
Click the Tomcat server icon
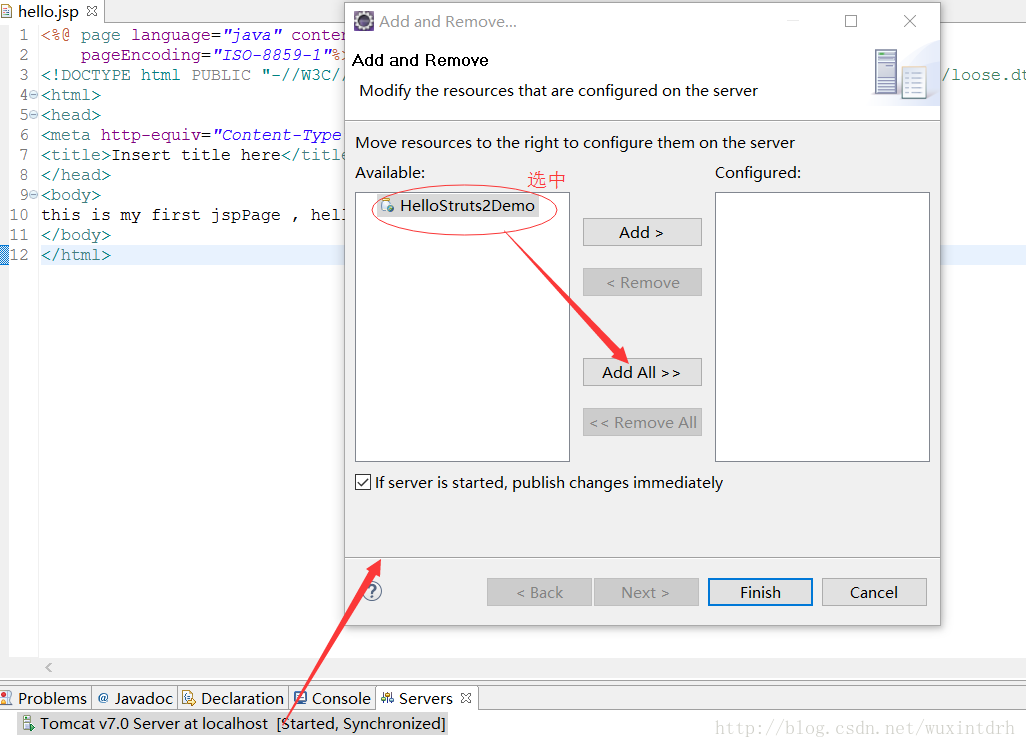[x=28, y=723]
